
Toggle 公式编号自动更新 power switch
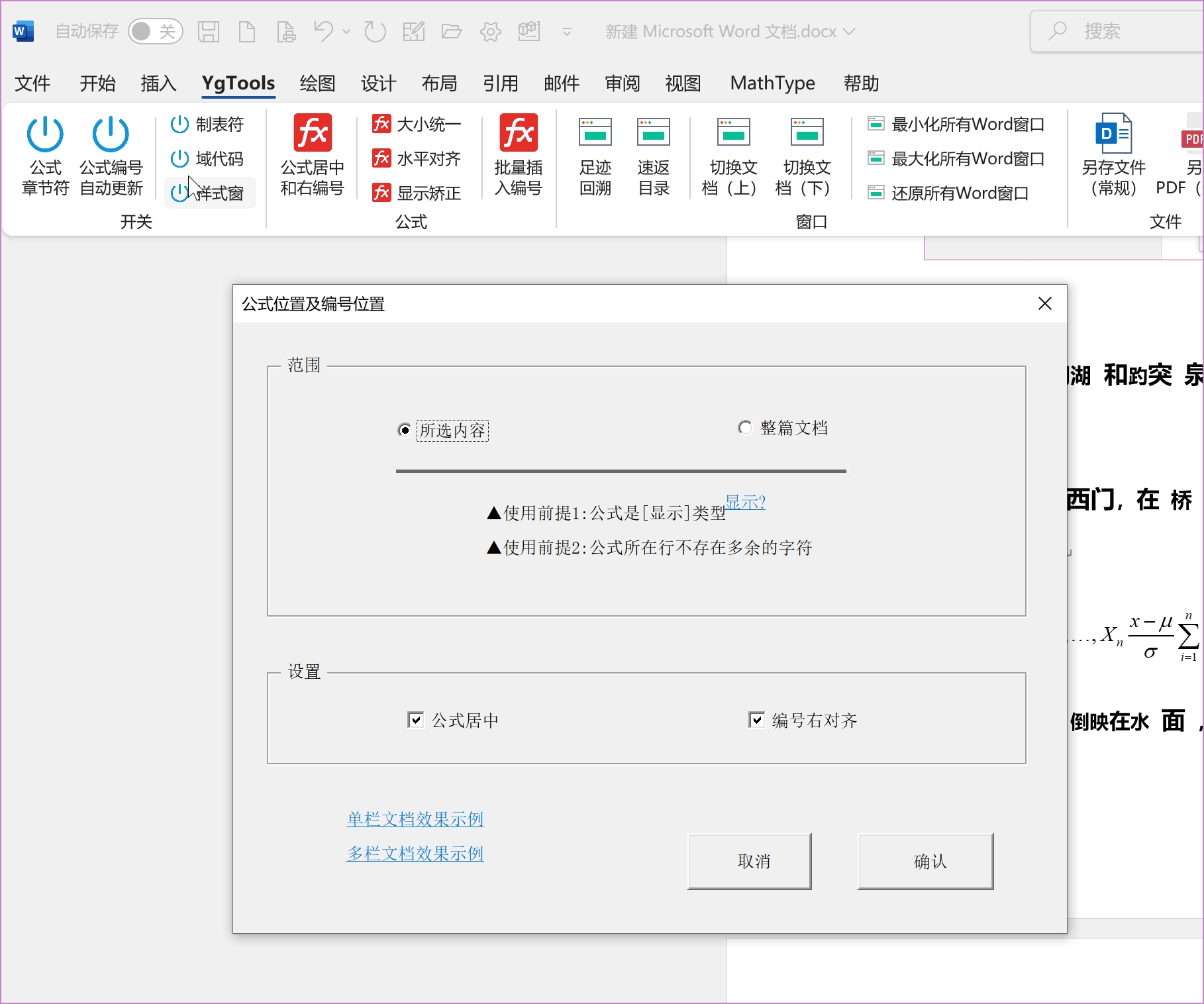click(111, 156)
